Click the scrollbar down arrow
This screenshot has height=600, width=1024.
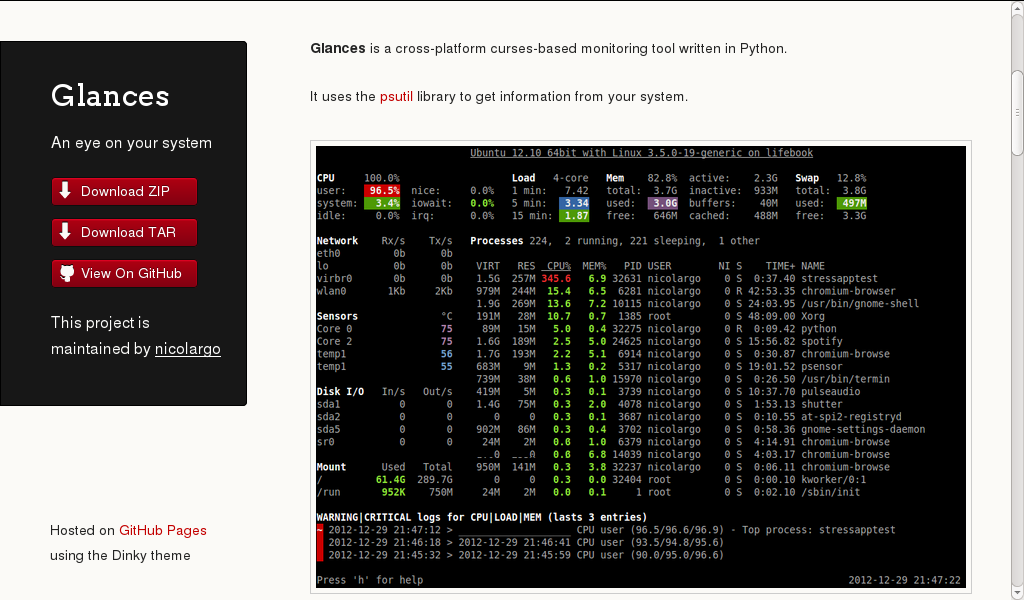tap(1016, 591)
